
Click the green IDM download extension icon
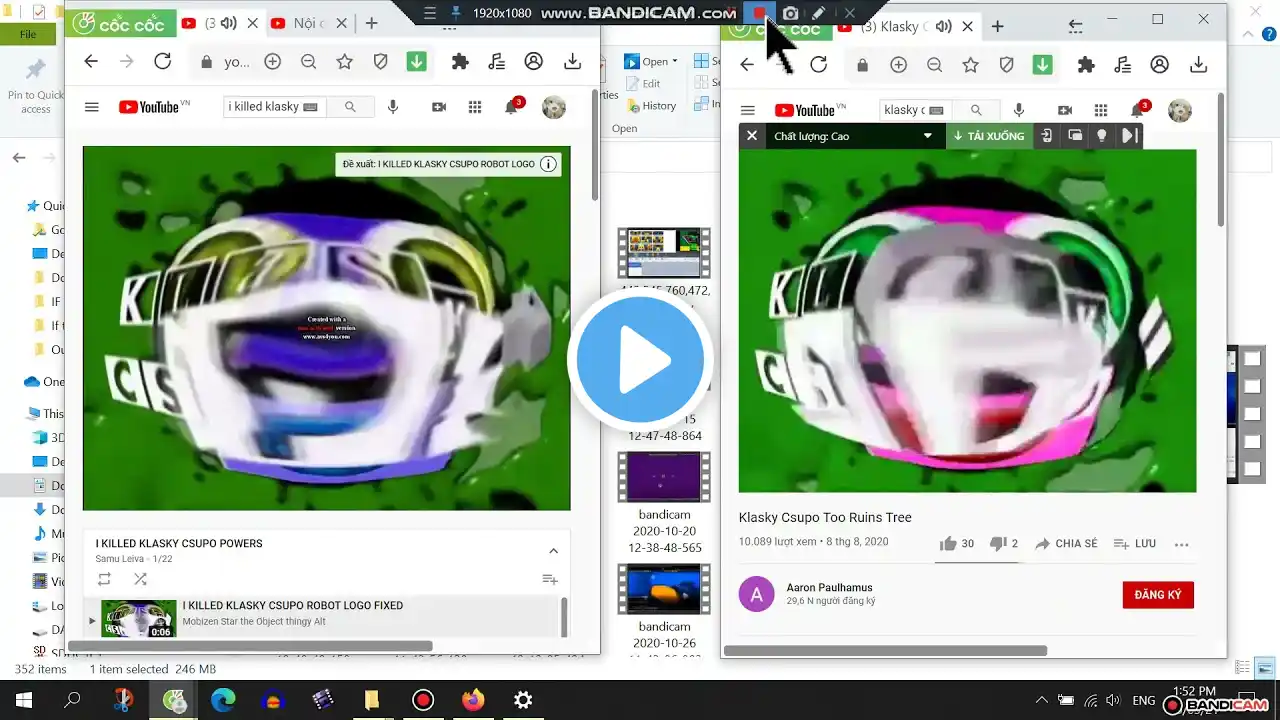pos(416,61)
